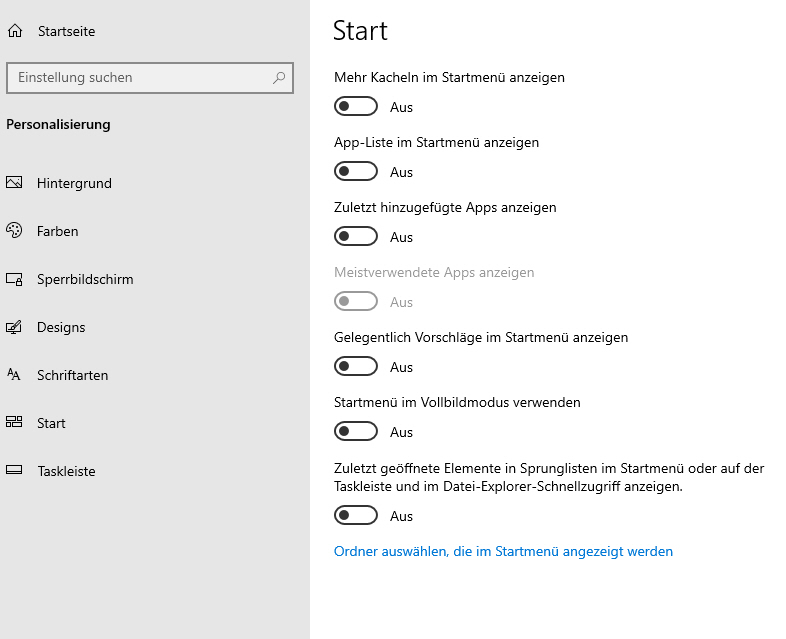Screen dimensions: 786x639
Task: Click the Start tiles icon in sidebar
Action: (14, 422)
